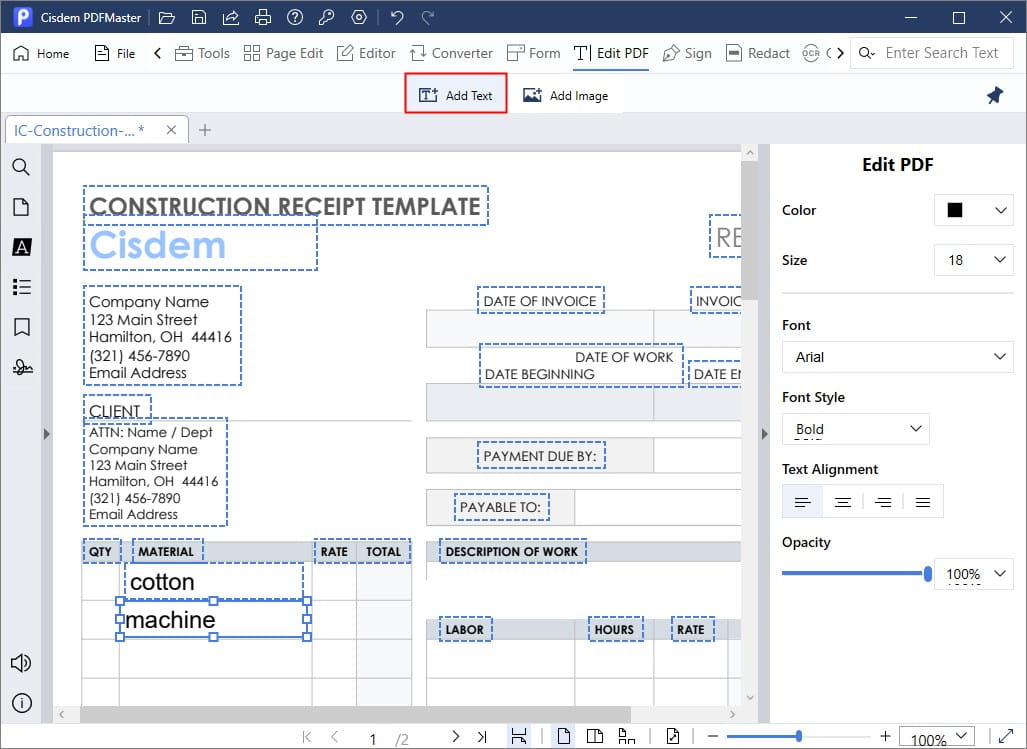Open bookmarks icon in left sidebar

coord(22,327)
